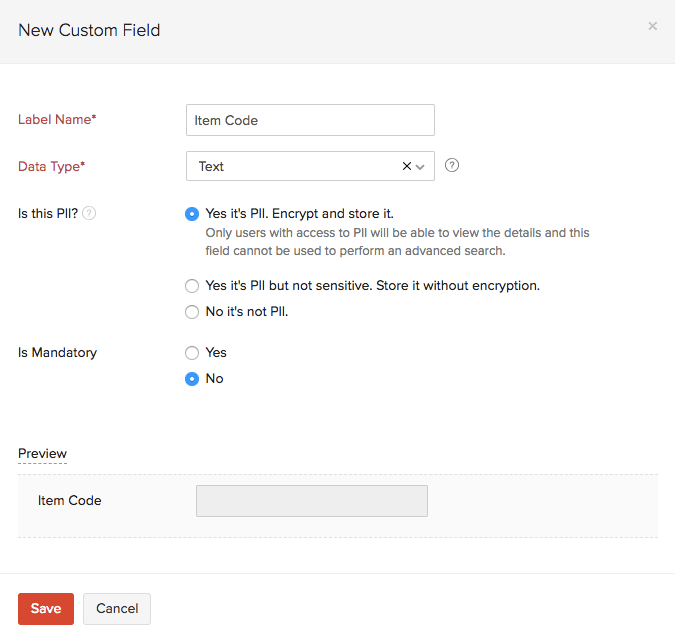Click the Item Code preview field
The width and height of the screenshot is (675, 641).
(312, 501)
